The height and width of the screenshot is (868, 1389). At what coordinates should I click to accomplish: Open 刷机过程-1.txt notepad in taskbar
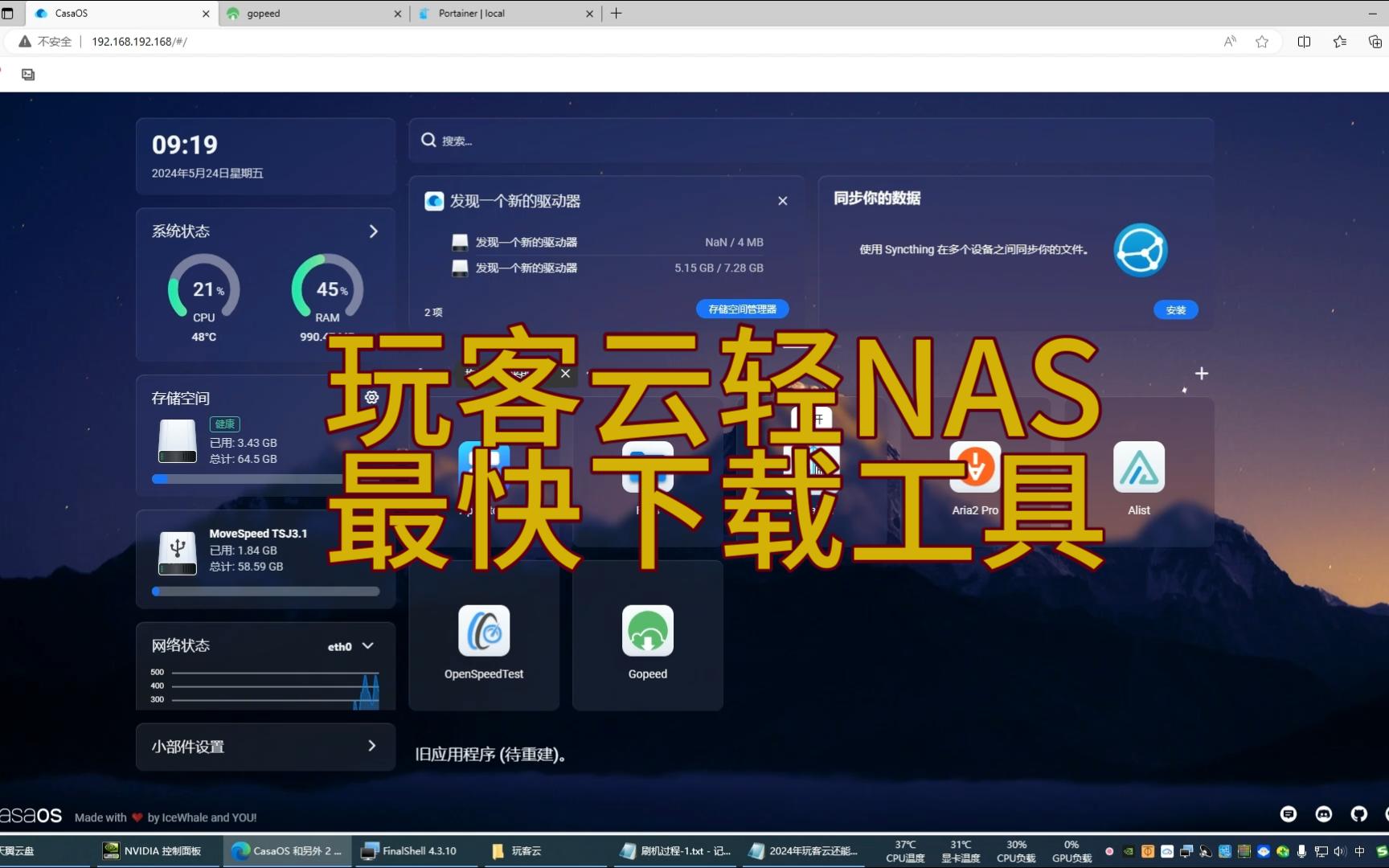coord(676,850)
